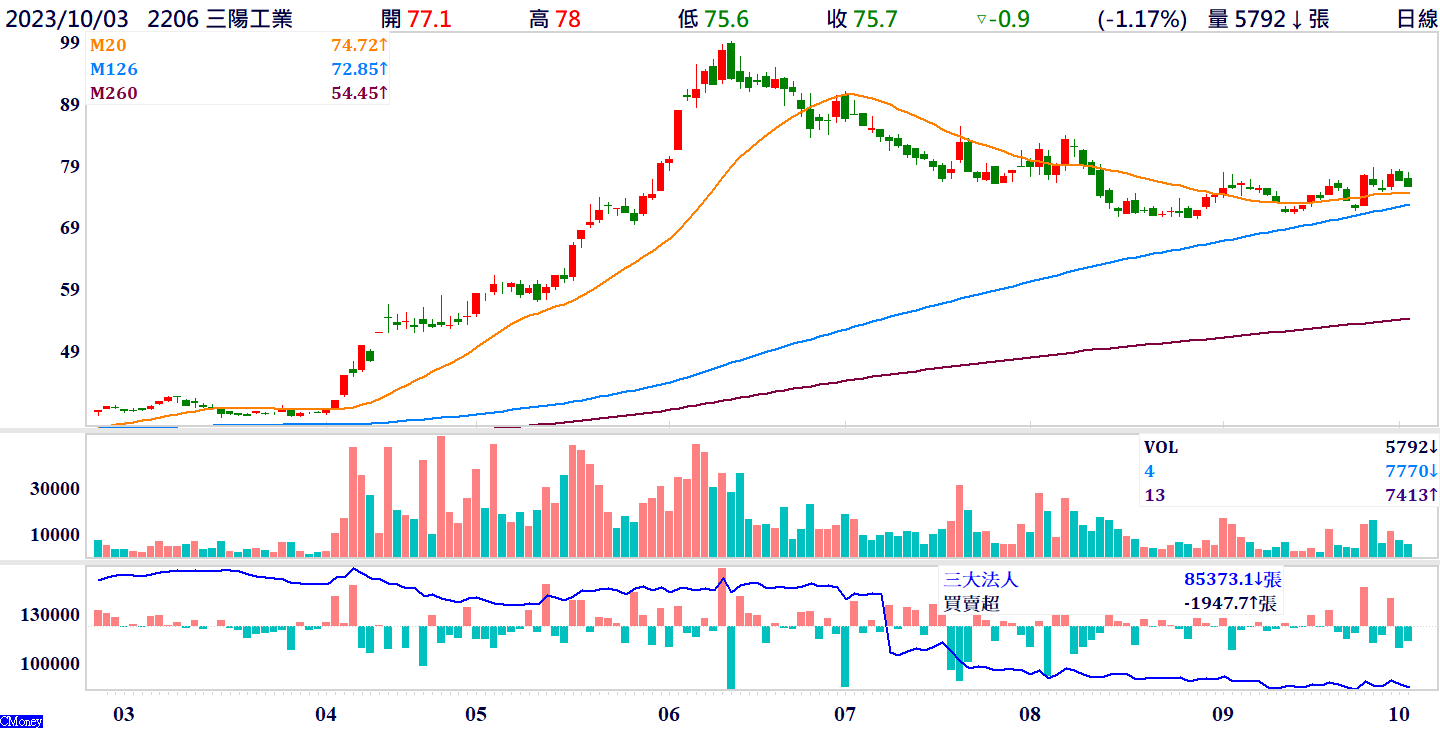Click the down arrow icon beside volume 5792
Viewport: 1440px width, 750px height.
click(1297, 19)
